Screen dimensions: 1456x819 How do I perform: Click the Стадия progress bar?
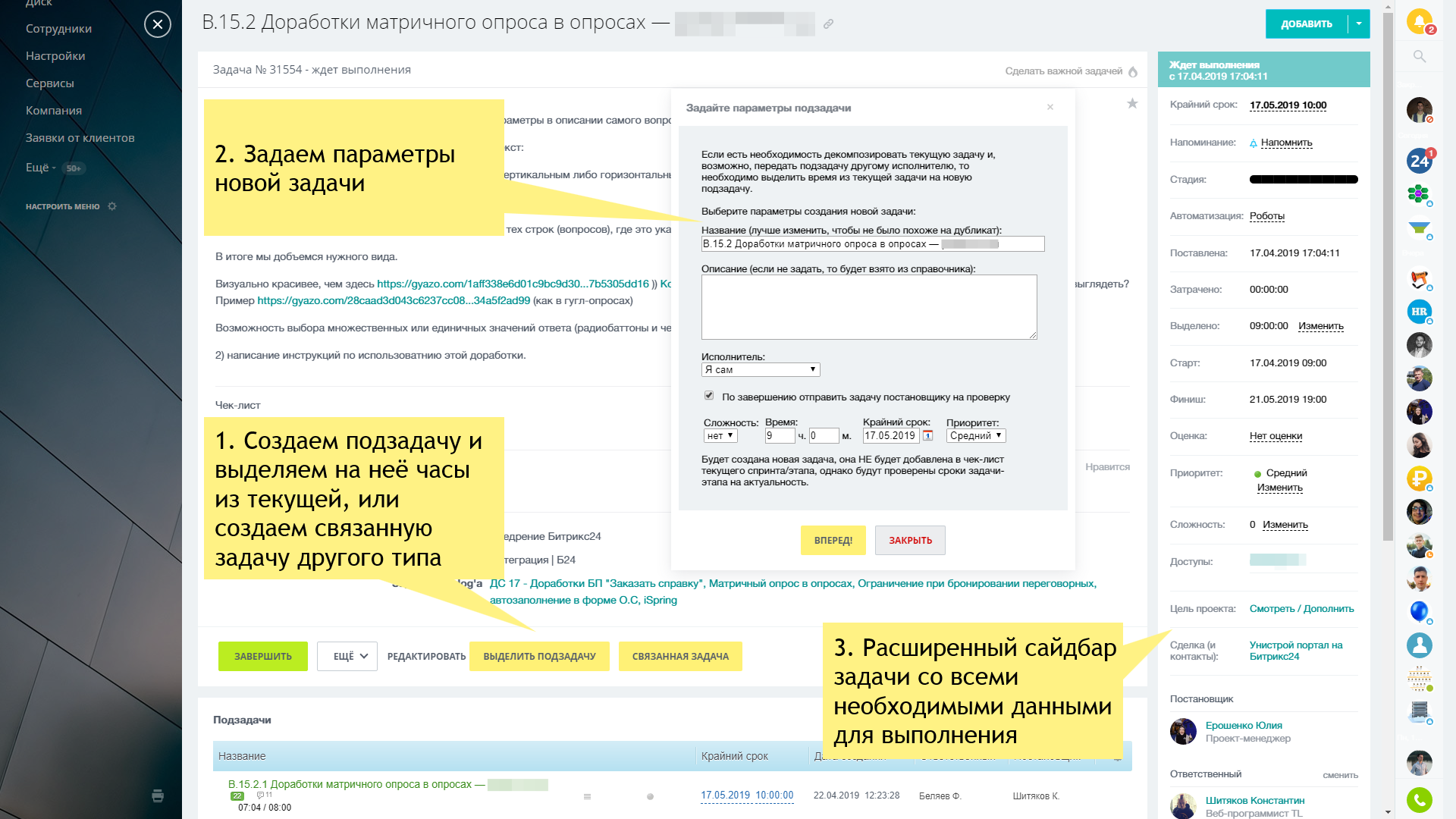coord(1304,180)
